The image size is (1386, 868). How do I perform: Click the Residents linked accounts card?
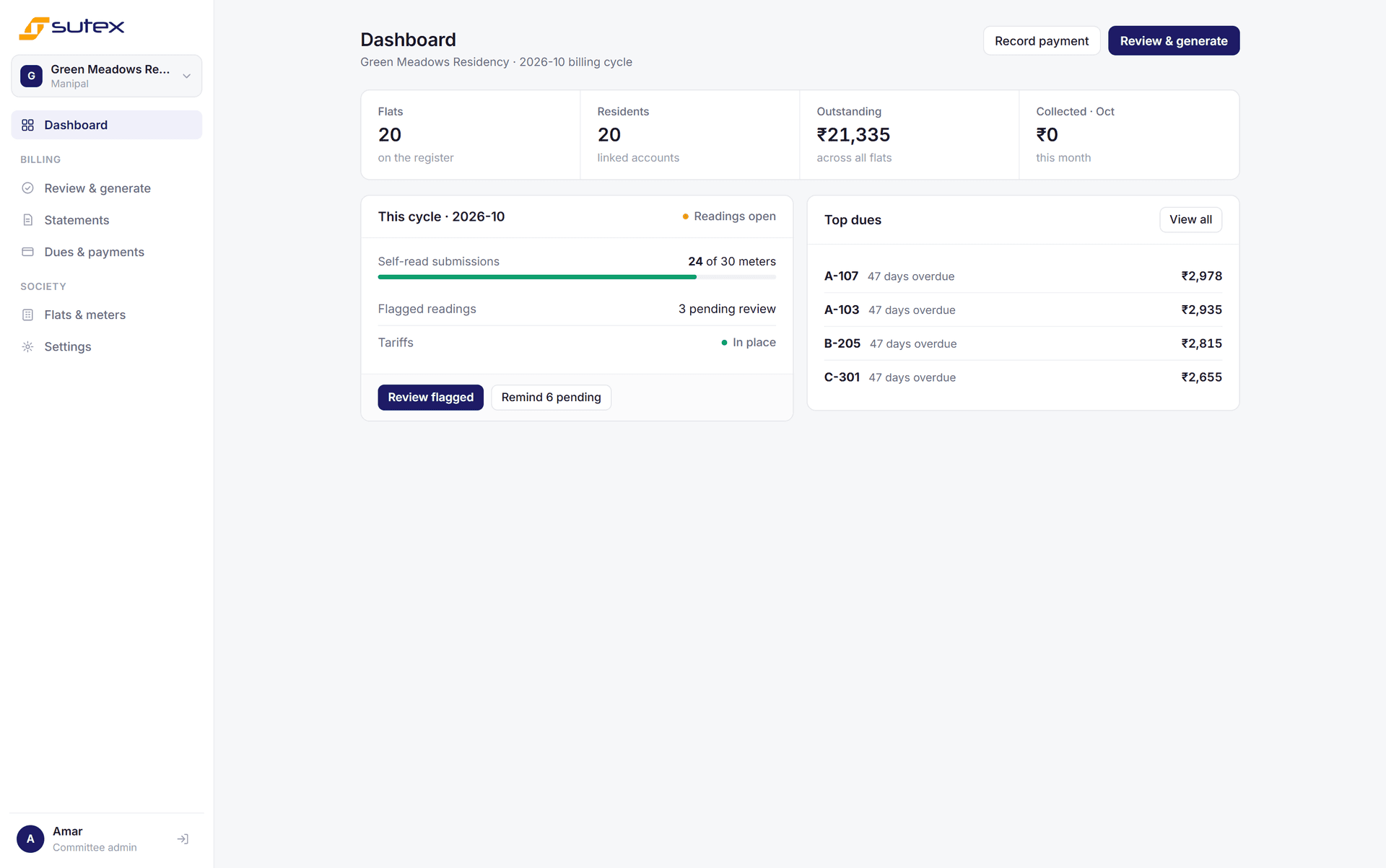click(x=689, y=135)
